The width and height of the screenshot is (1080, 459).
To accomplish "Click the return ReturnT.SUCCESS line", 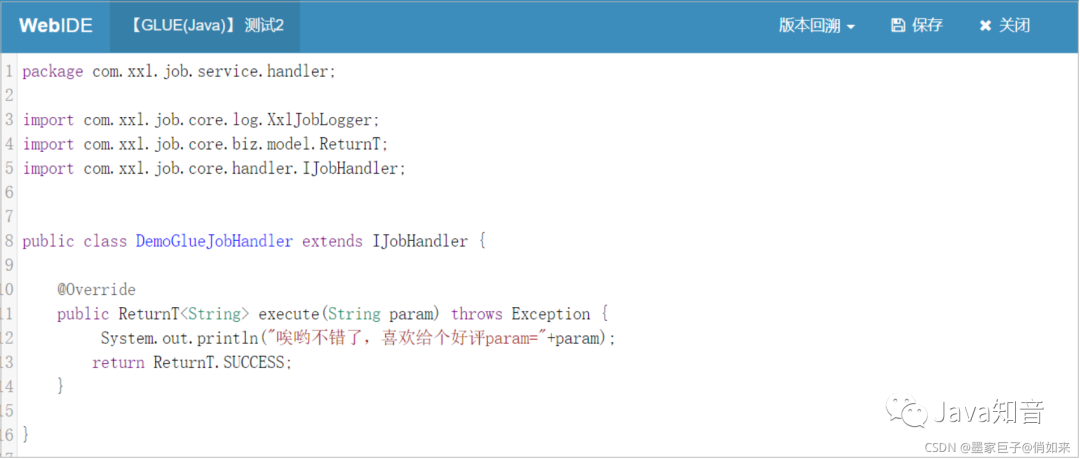I will [x=192, y=363].
